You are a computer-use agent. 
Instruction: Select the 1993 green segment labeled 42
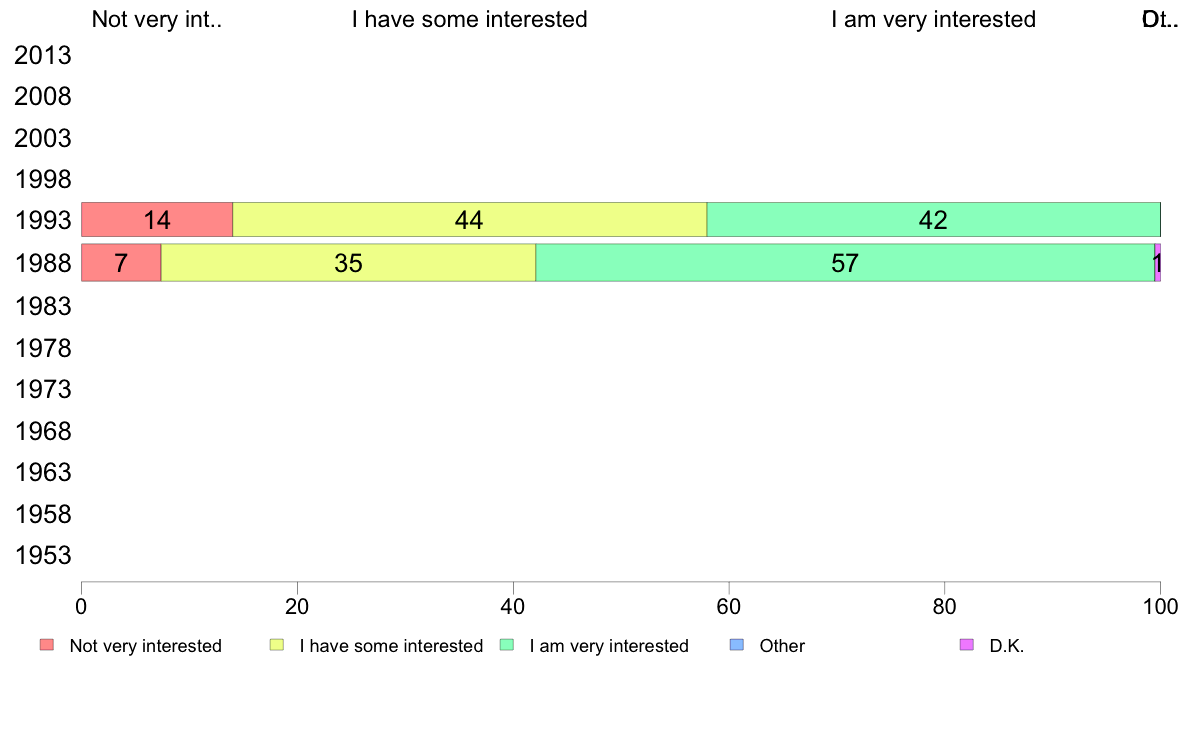pos(933,220)
